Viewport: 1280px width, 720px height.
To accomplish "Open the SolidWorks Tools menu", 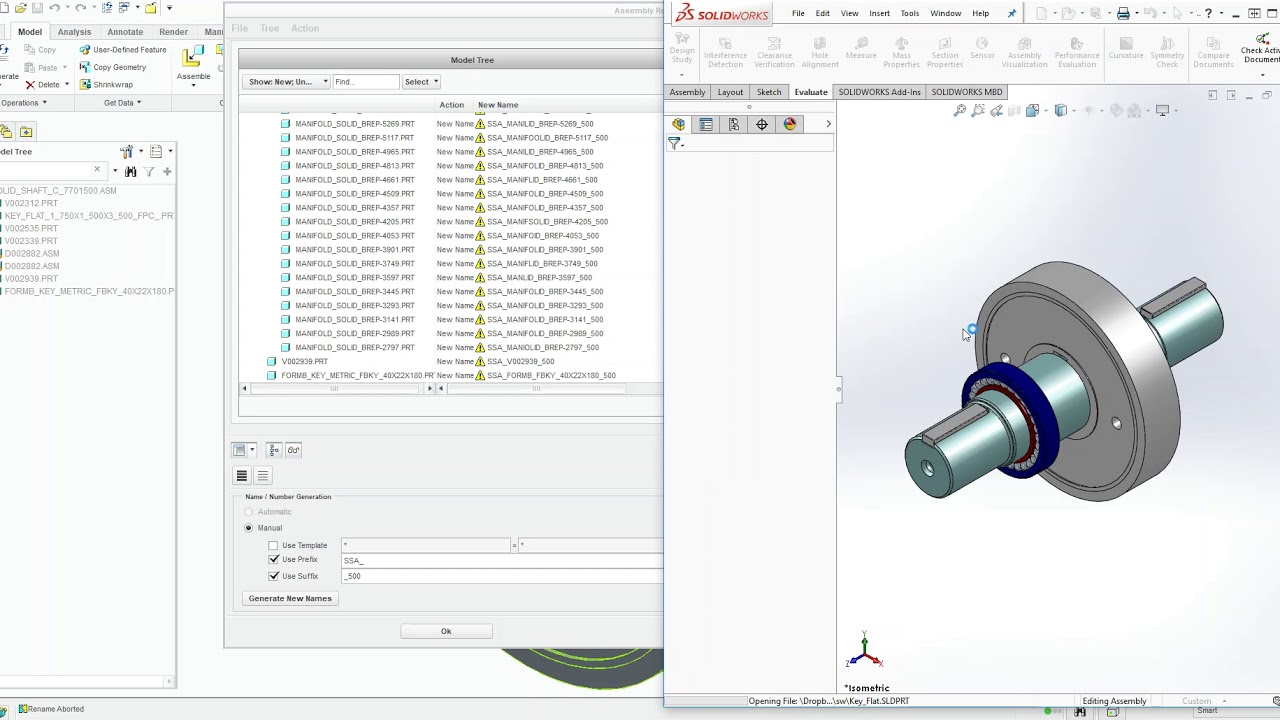I will coord(910,14).
